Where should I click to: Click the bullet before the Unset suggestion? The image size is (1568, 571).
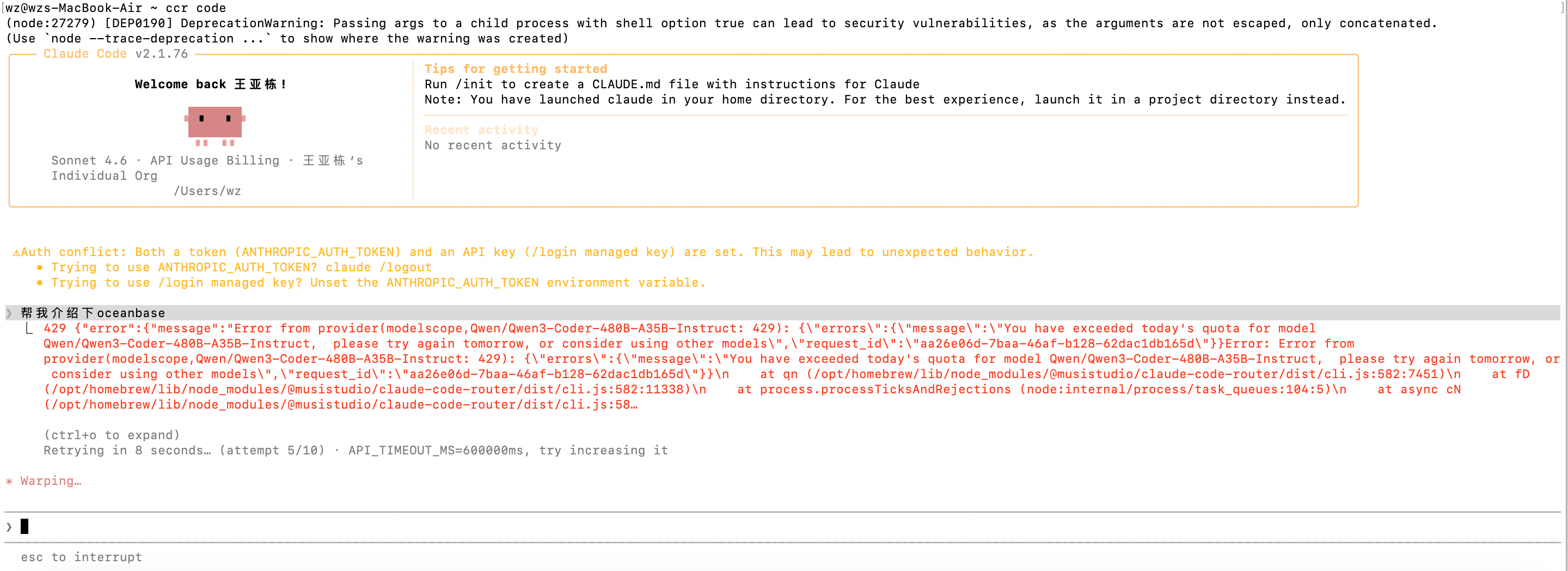tap(40, 283)
